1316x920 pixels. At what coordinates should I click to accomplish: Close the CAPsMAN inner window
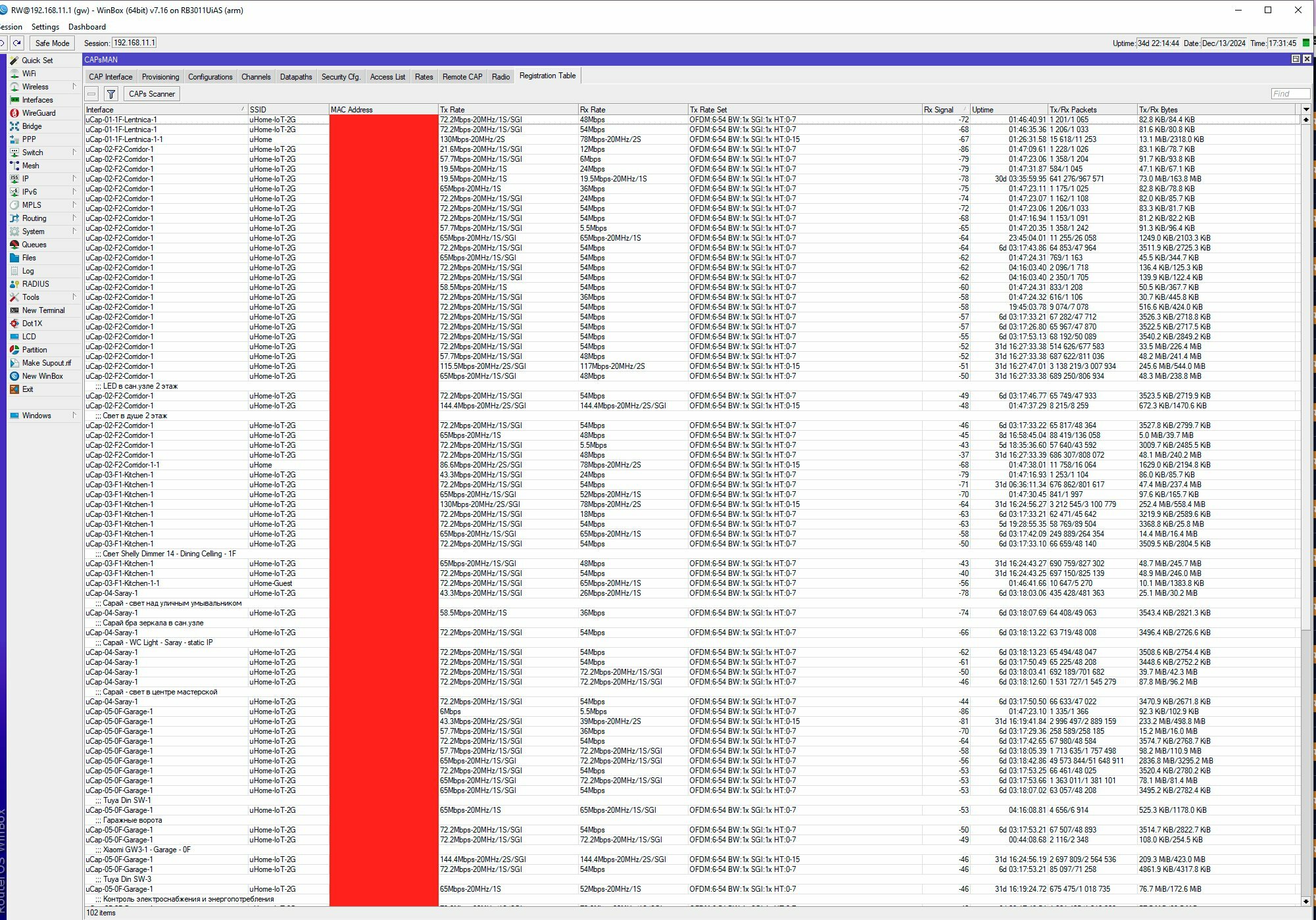coord(1307,59)
